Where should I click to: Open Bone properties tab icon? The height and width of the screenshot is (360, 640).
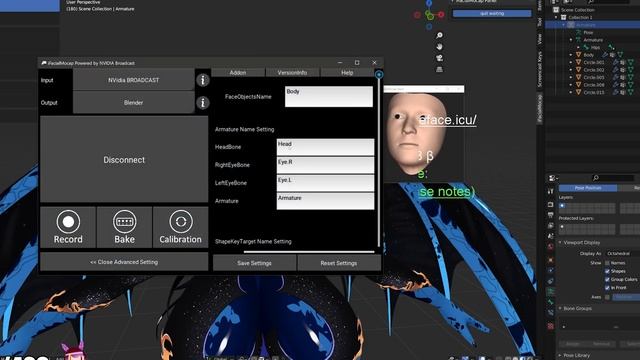(x=551, y=302)
